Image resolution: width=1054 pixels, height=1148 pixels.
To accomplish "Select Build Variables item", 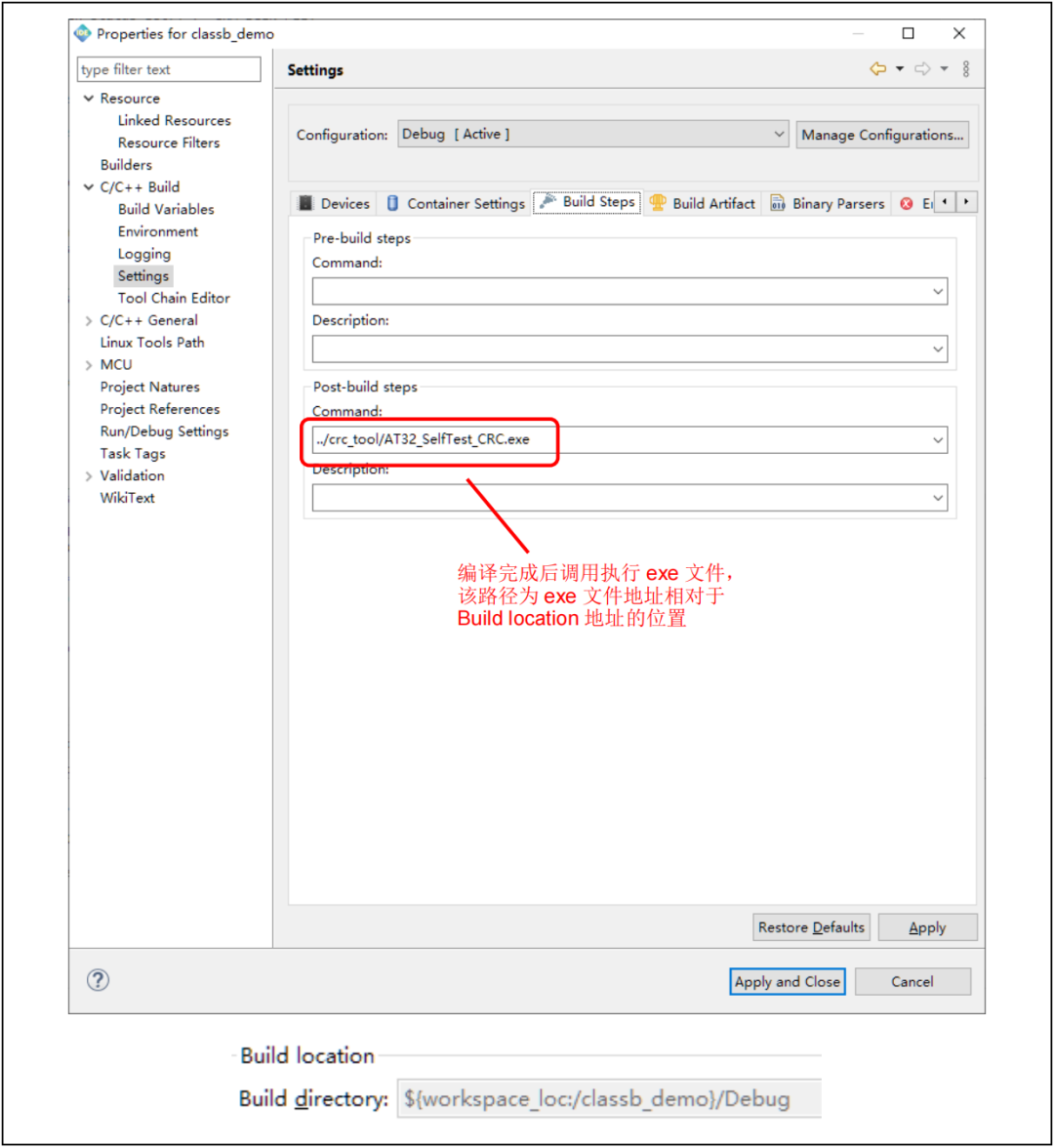I will 166,209.
